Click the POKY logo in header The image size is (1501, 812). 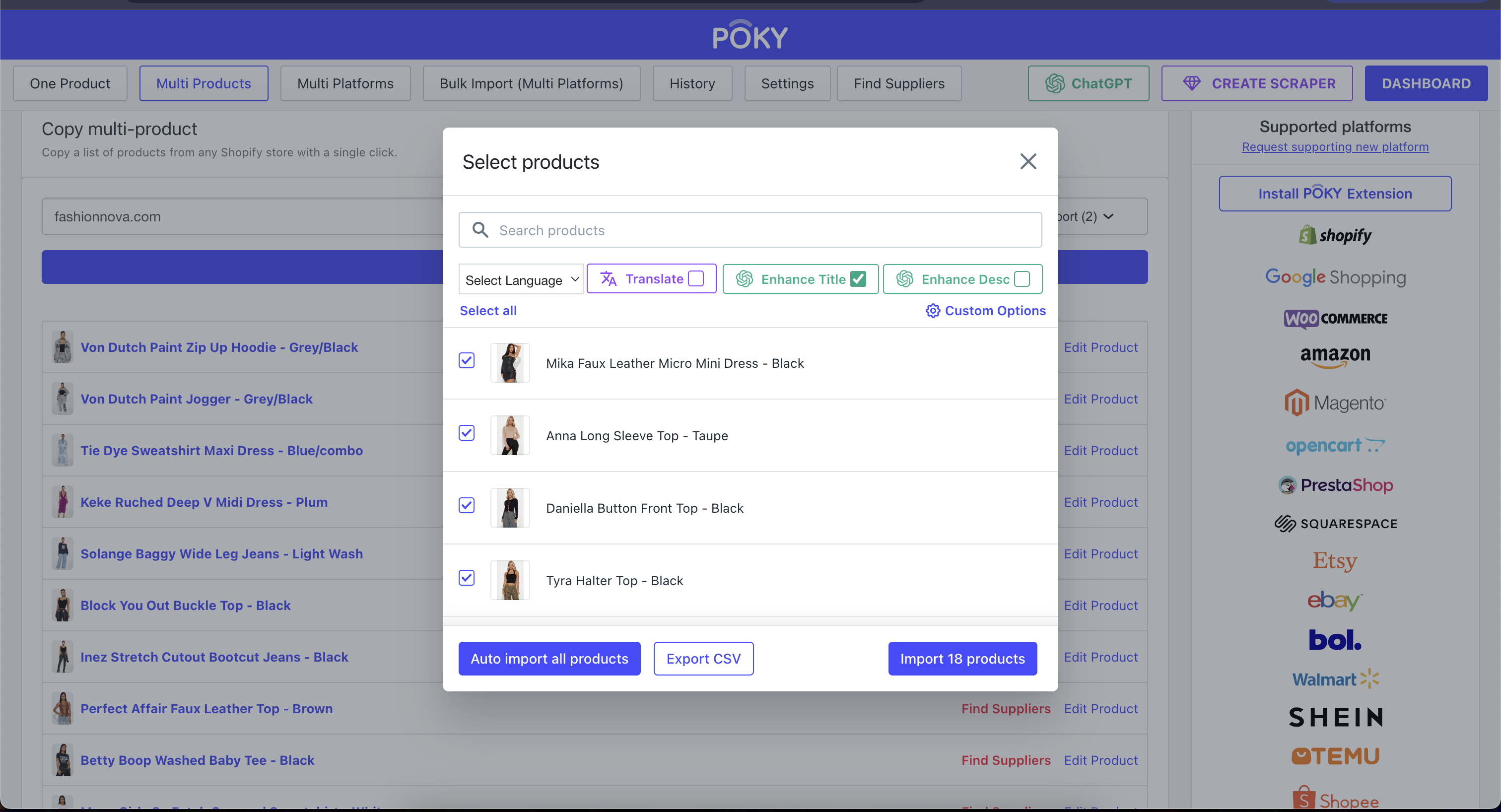(750, 35)
